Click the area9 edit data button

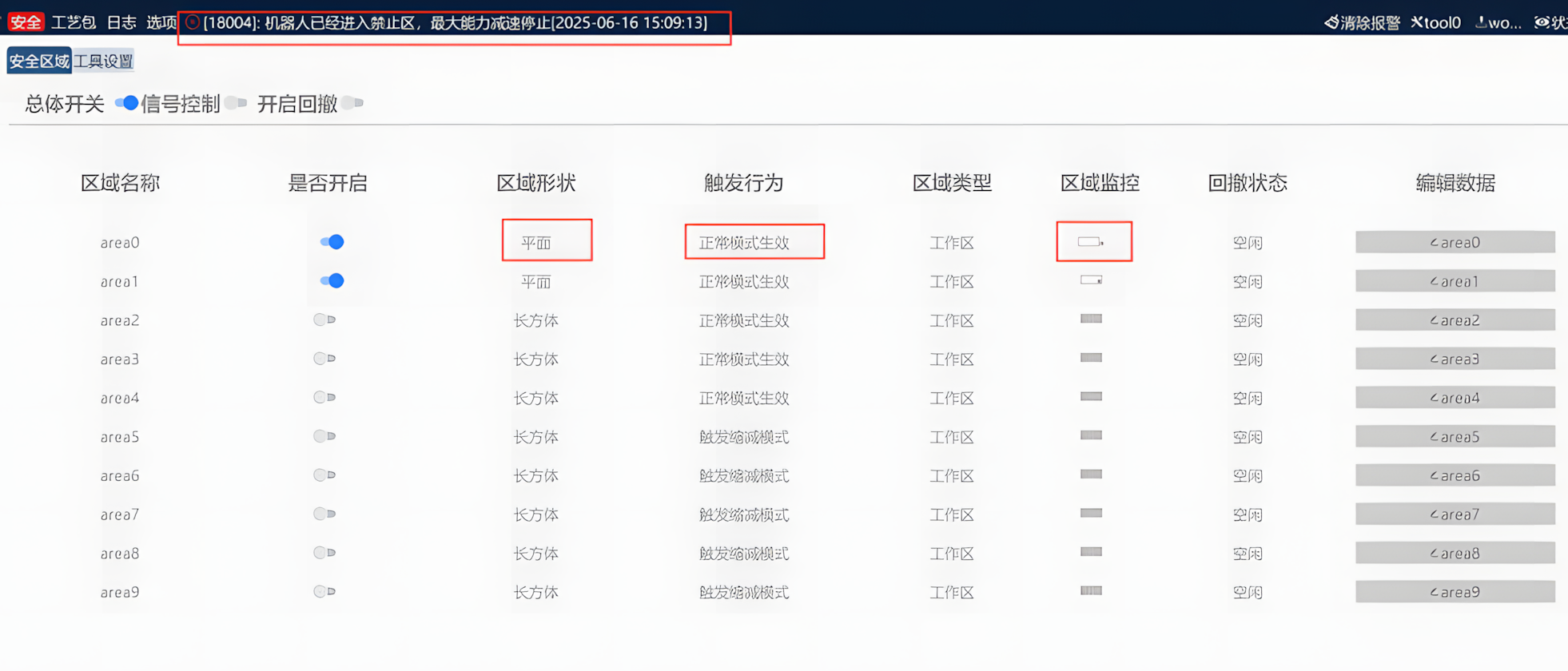coord(1455,592)
